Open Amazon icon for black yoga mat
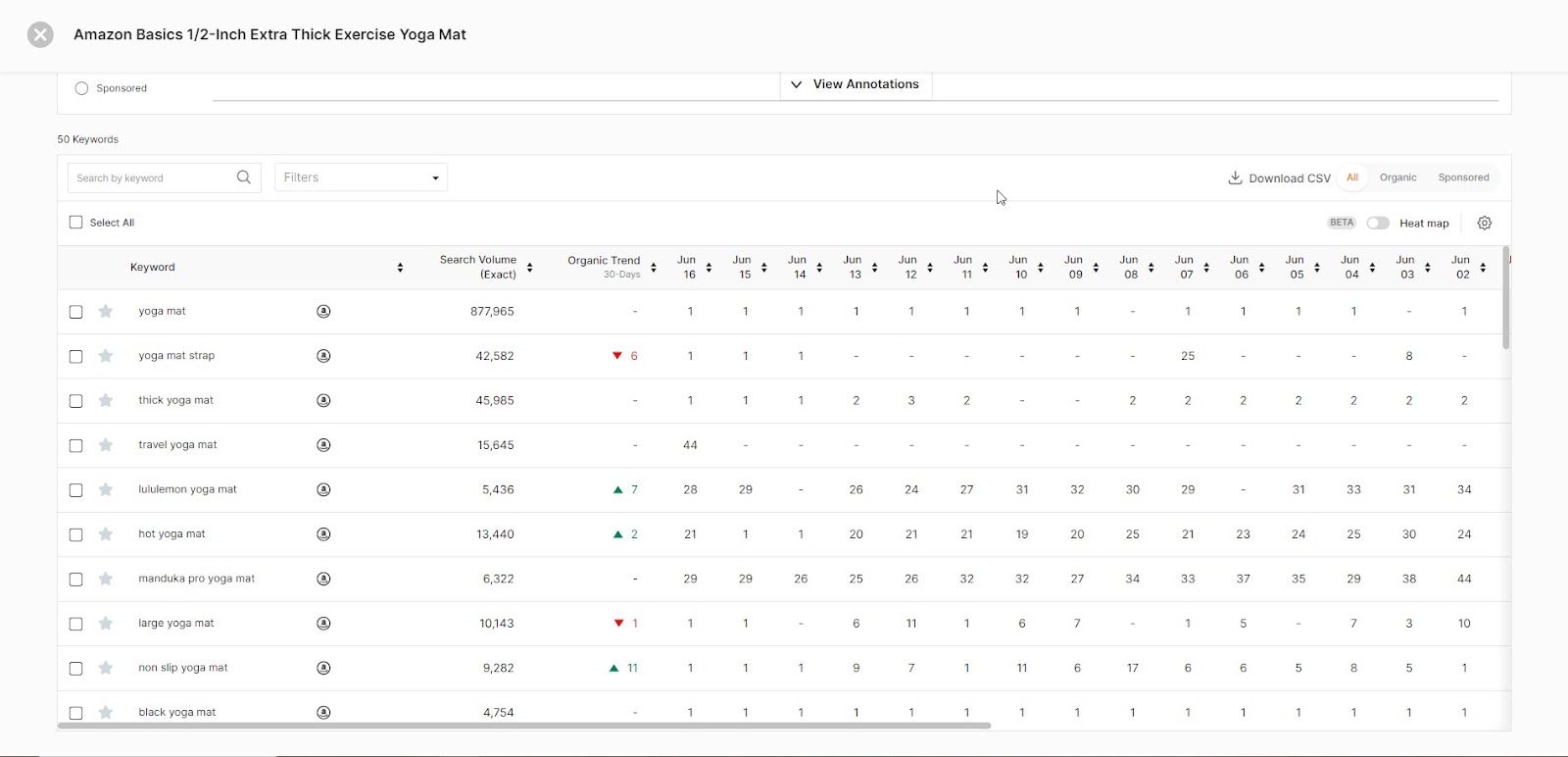This screenshot has width=1568, height=757. [323, 713]
